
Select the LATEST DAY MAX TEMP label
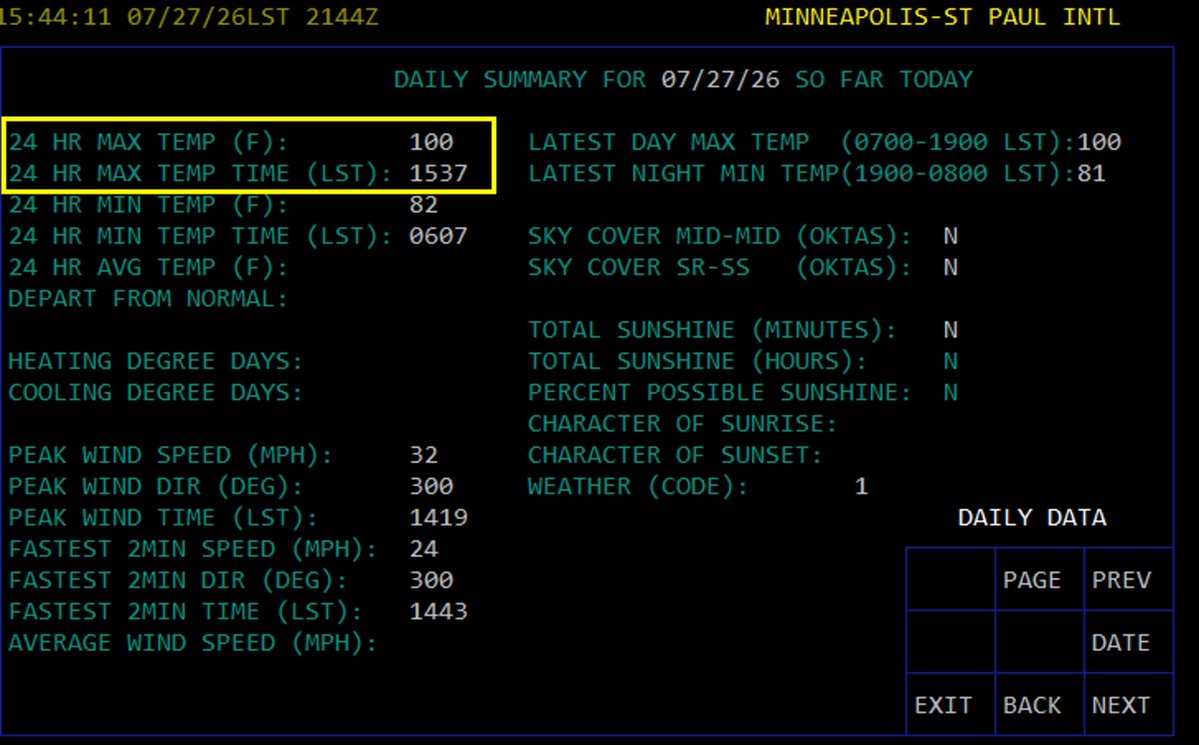[801, 142]
